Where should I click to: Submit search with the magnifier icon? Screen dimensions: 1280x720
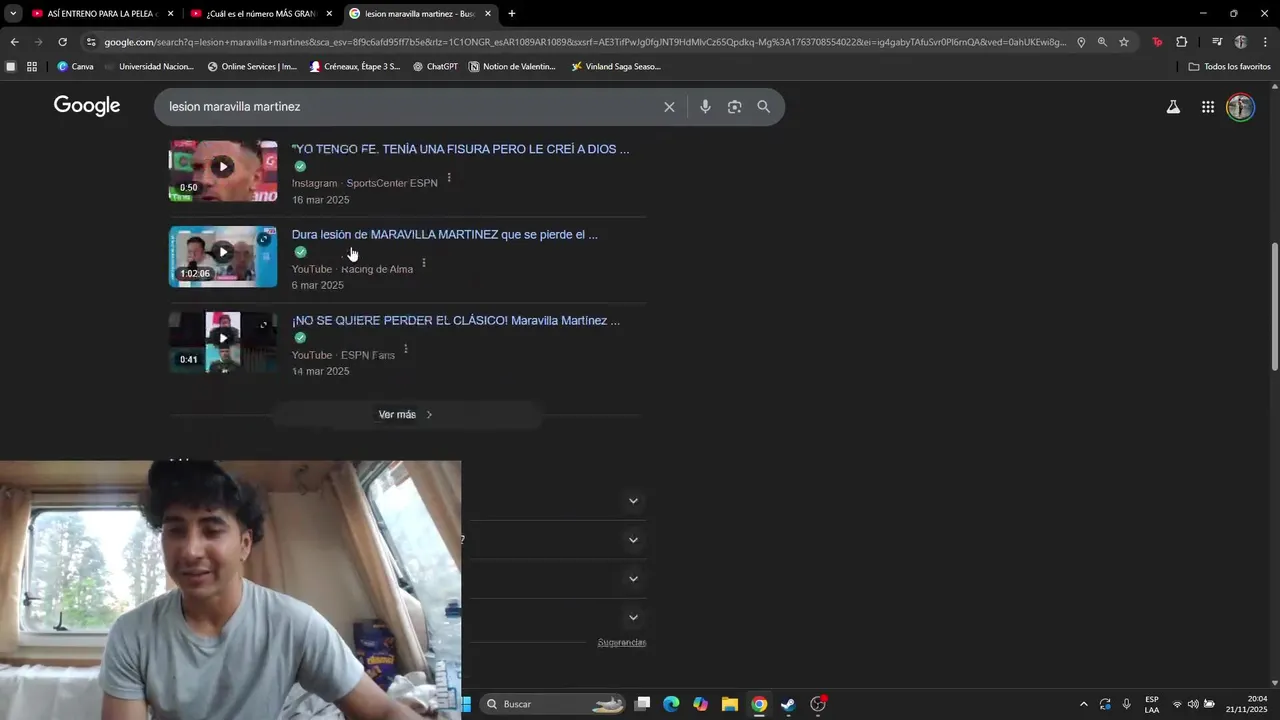pos(764,107)
